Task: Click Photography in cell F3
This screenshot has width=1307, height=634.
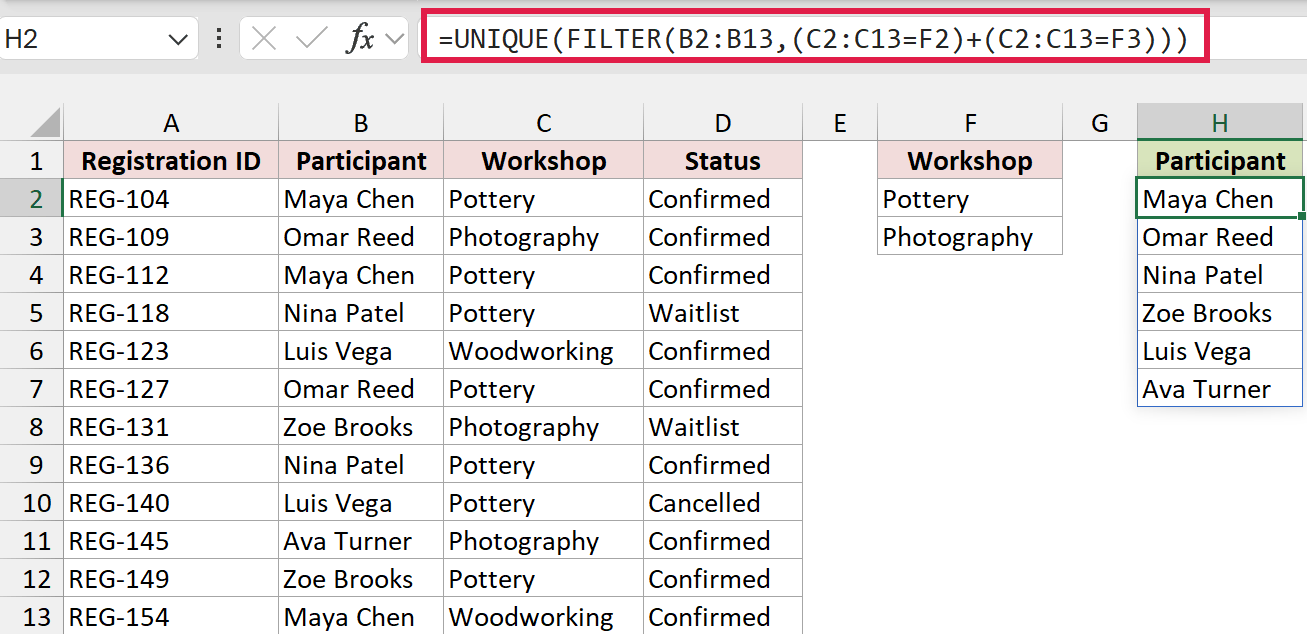Action: [970, 237]
